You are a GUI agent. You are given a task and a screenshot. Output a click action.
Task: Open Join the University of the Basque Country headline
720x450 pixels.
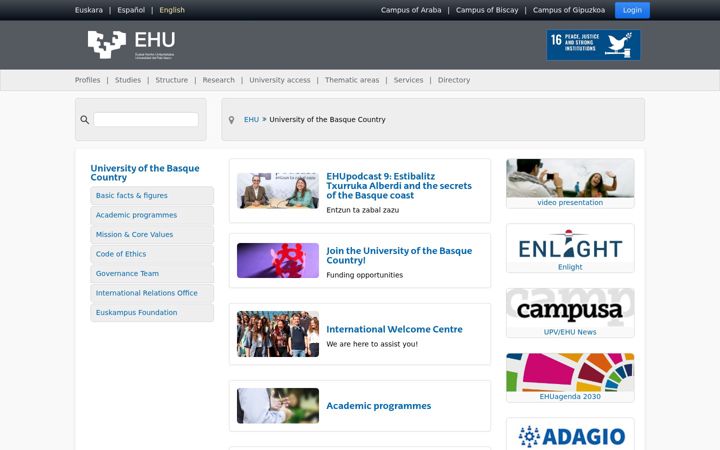(x=399, y=255)
